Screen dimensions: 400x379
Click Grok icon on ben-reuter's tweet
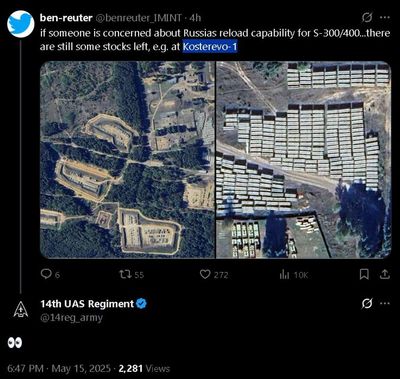coord(367,18)
